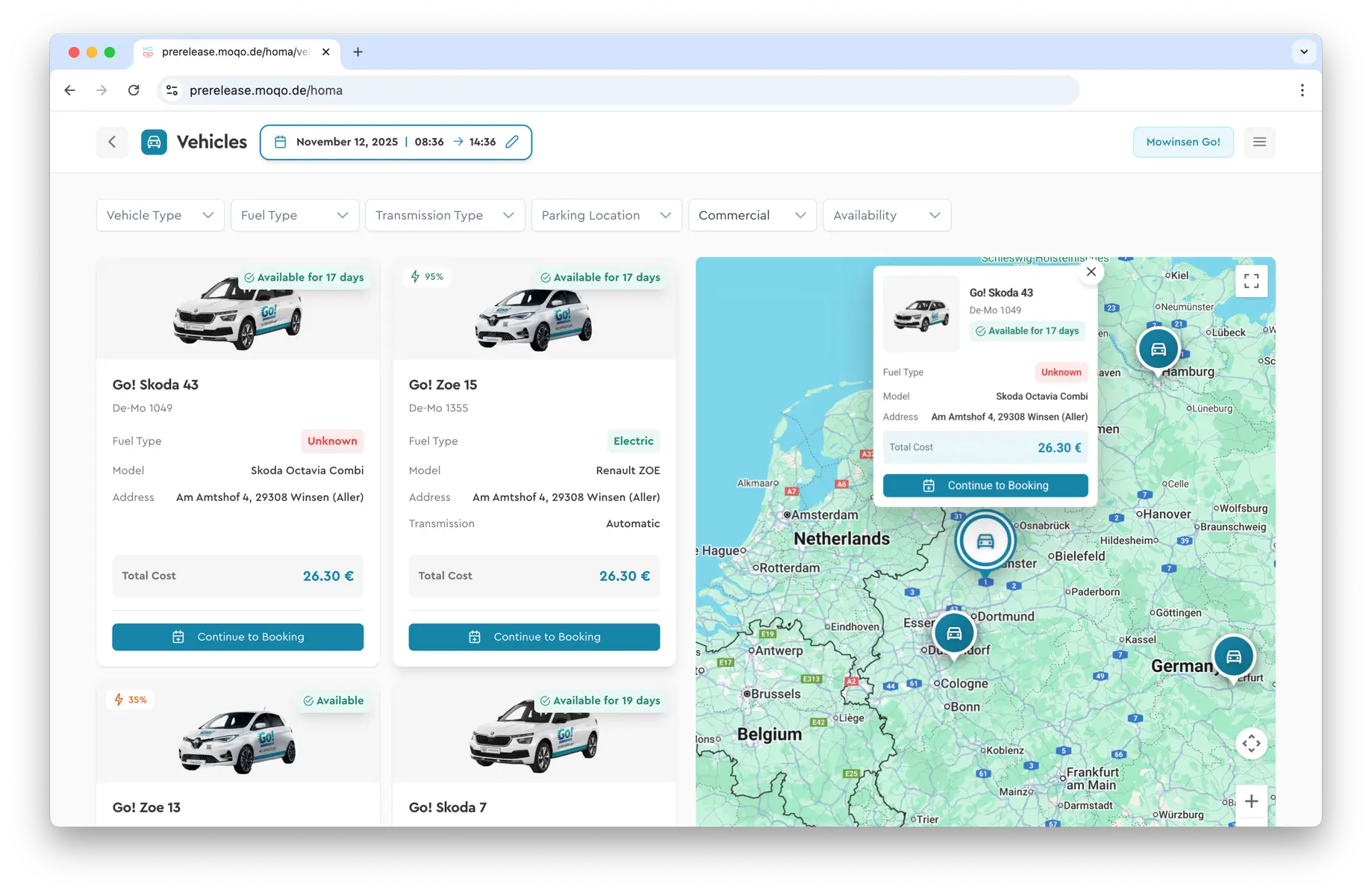Continue to Booking in the map popup
1372x893 pixels.
pyautogui.click(x=985, y=485)
